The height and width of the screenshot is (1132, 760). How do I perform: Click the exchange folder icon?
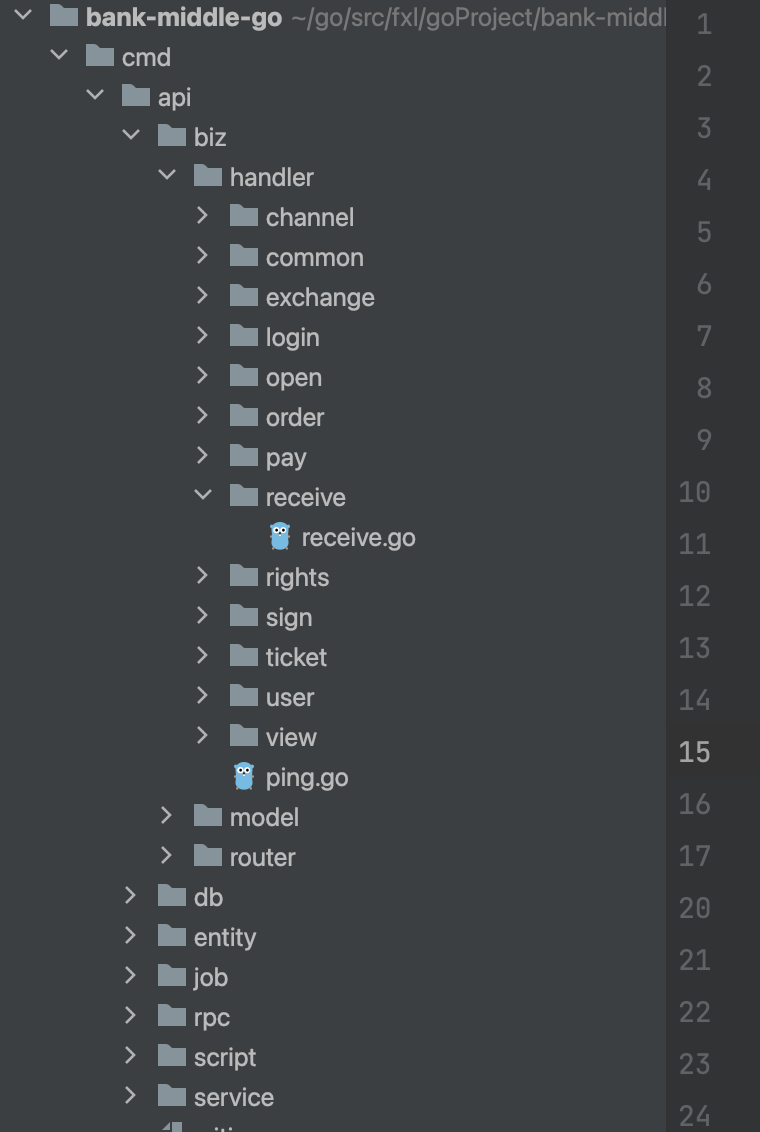pyautogui.click(x=244, y=296)
